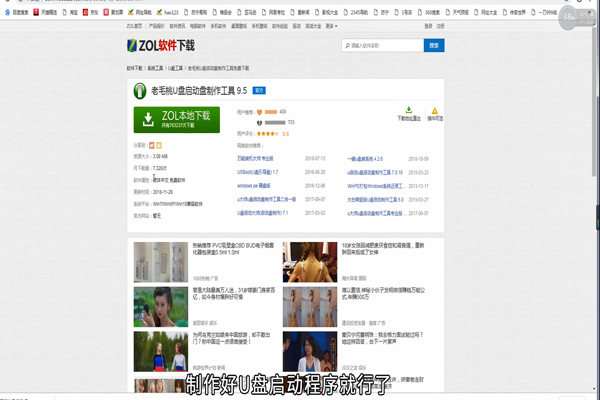The width and height of the screenshot is (600, 400).
Task: Open 产品报价 in the top navigation
Action: (x=157, y=26)
